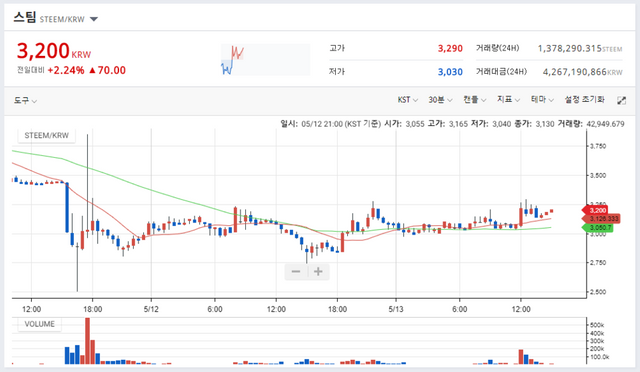This screenshot has width=640, height=372.
Task: Click the VOLUME panel legend label
Action: [40, 324]
